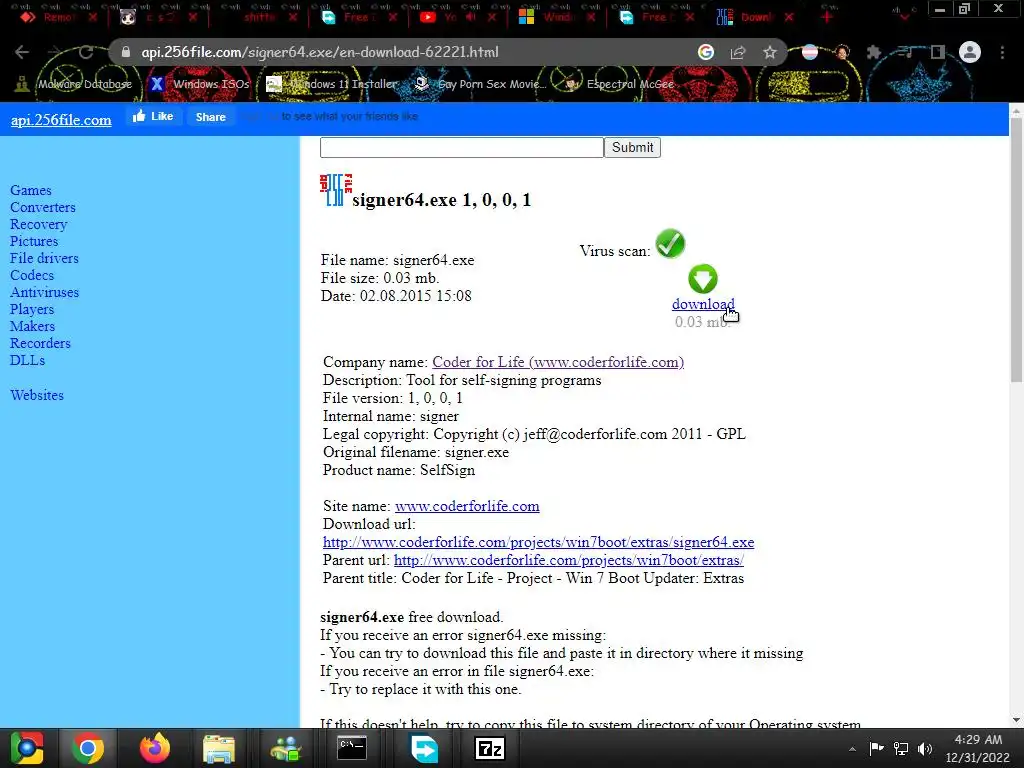The width and height of the screenshot is (1024, 768).
Task: Open Firefox from the taskbar
Action: [155, 748]
